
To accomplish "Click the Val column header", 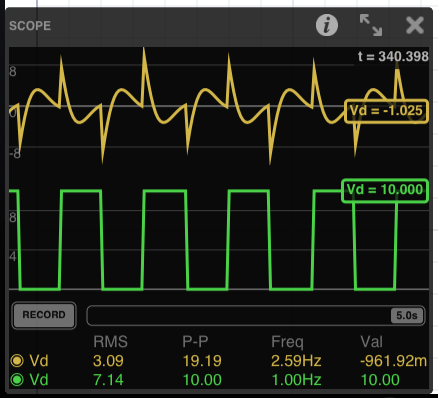I will coord(371,342).
